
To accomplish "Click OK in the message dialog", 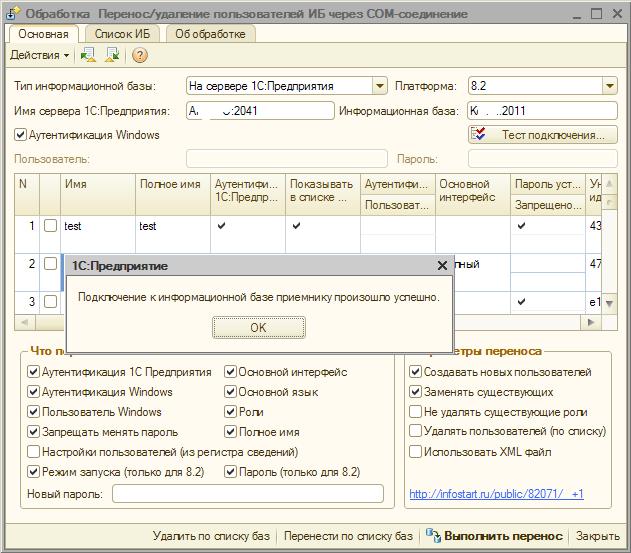I will pos(258,328).
